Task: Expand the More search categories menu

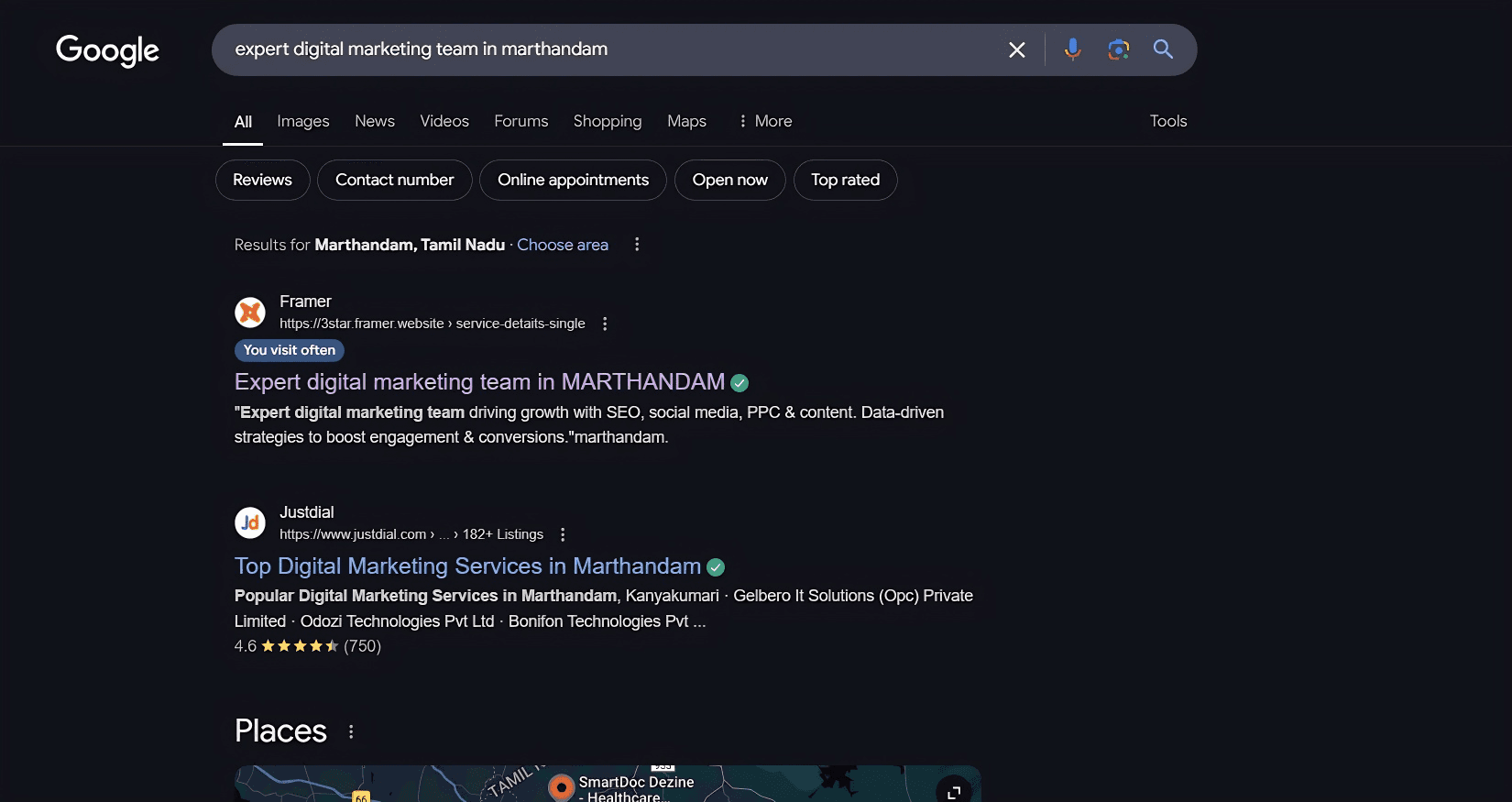Action: click(765, 121)
